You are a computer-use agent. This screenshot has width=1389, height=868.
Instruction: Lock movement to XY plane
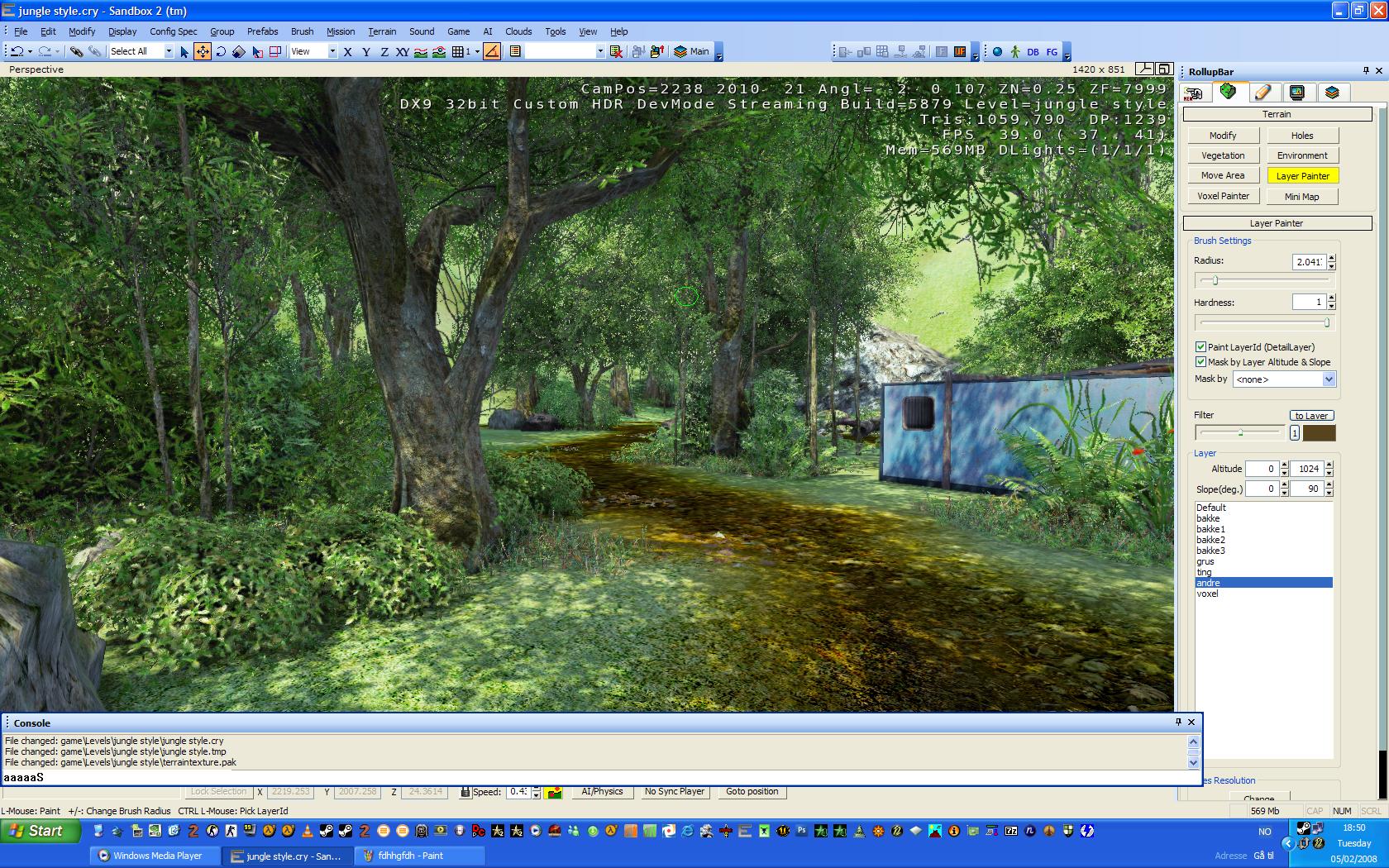point(403,51)
